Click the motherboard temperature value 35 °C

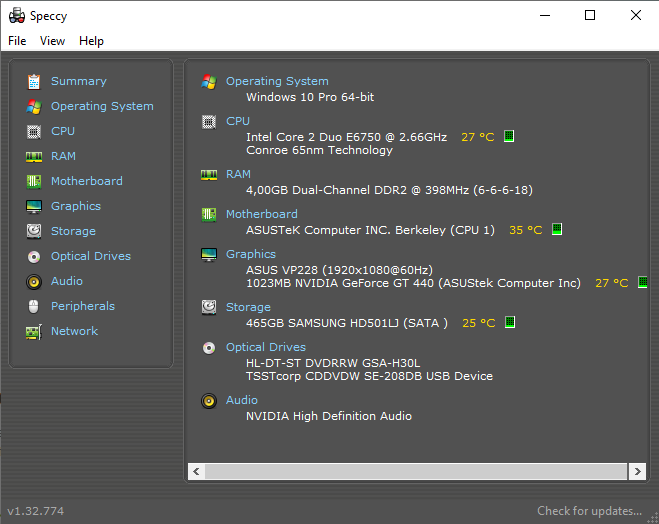(526, 230)
